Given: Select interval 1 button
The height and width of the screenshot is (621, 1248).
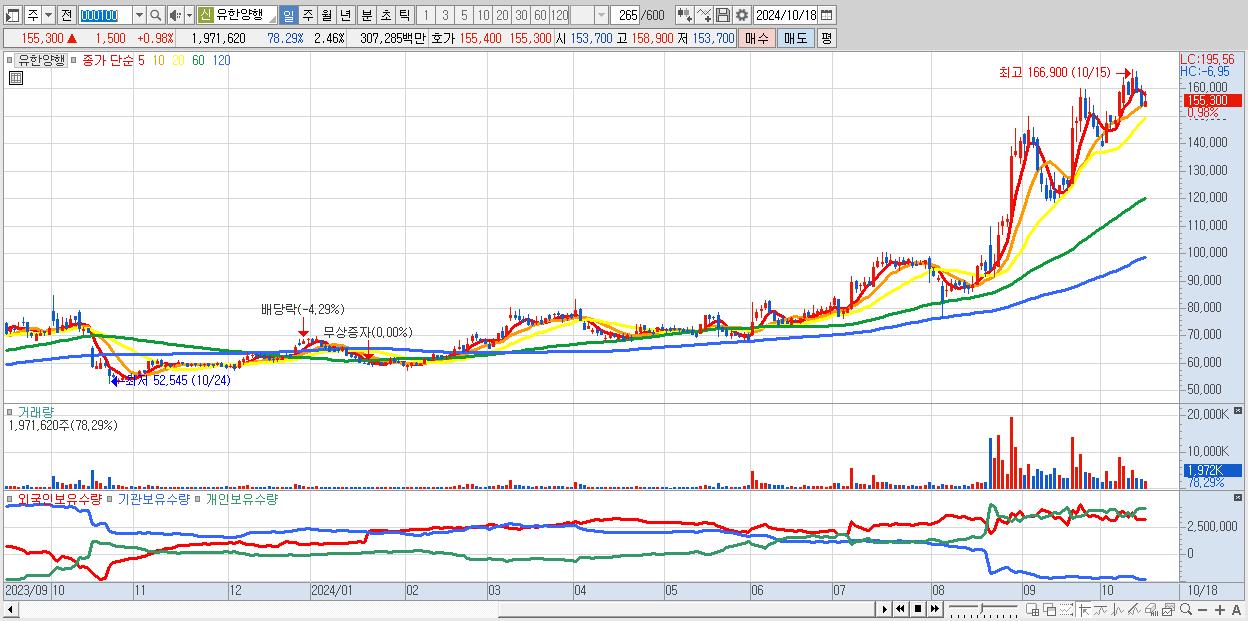Looking at the screenshot, I should pyautogui.click(x=426, y=15).
